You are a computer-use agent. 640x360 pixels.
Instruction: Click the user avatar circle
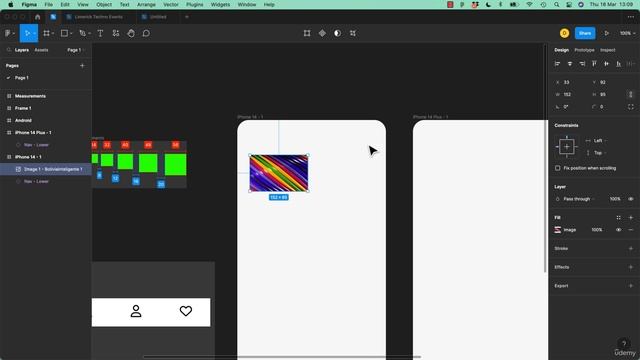tap(564, 33)
